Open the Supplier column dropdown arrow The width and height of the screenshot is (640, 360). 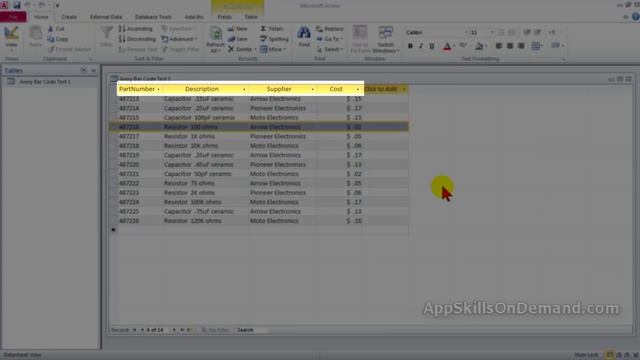pyautogui.click(x=313, y=89)
